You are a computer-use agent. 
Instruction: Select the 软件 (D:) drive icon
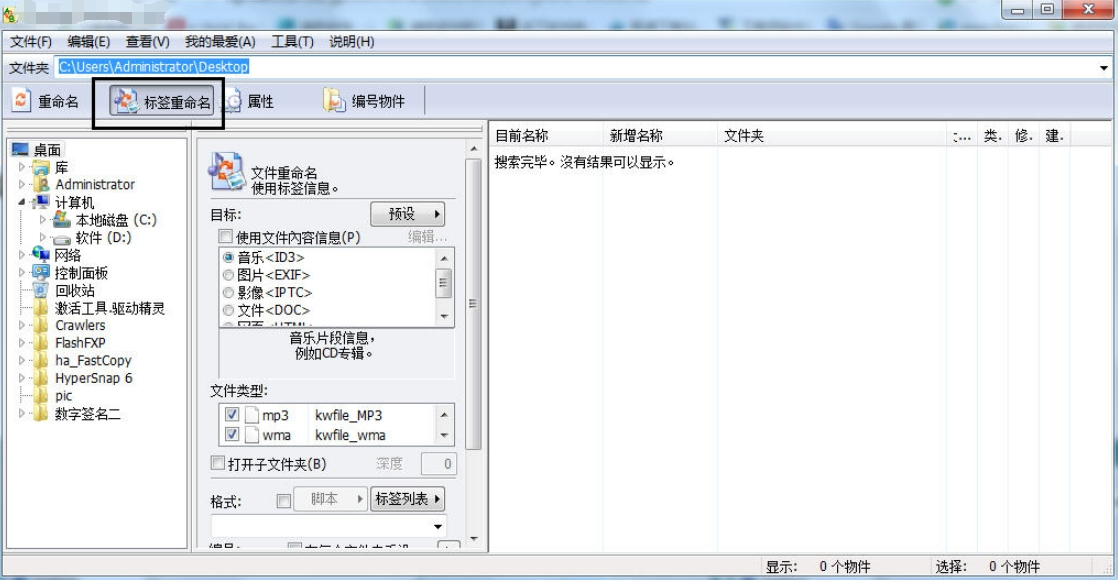click(x=62, y=238)
